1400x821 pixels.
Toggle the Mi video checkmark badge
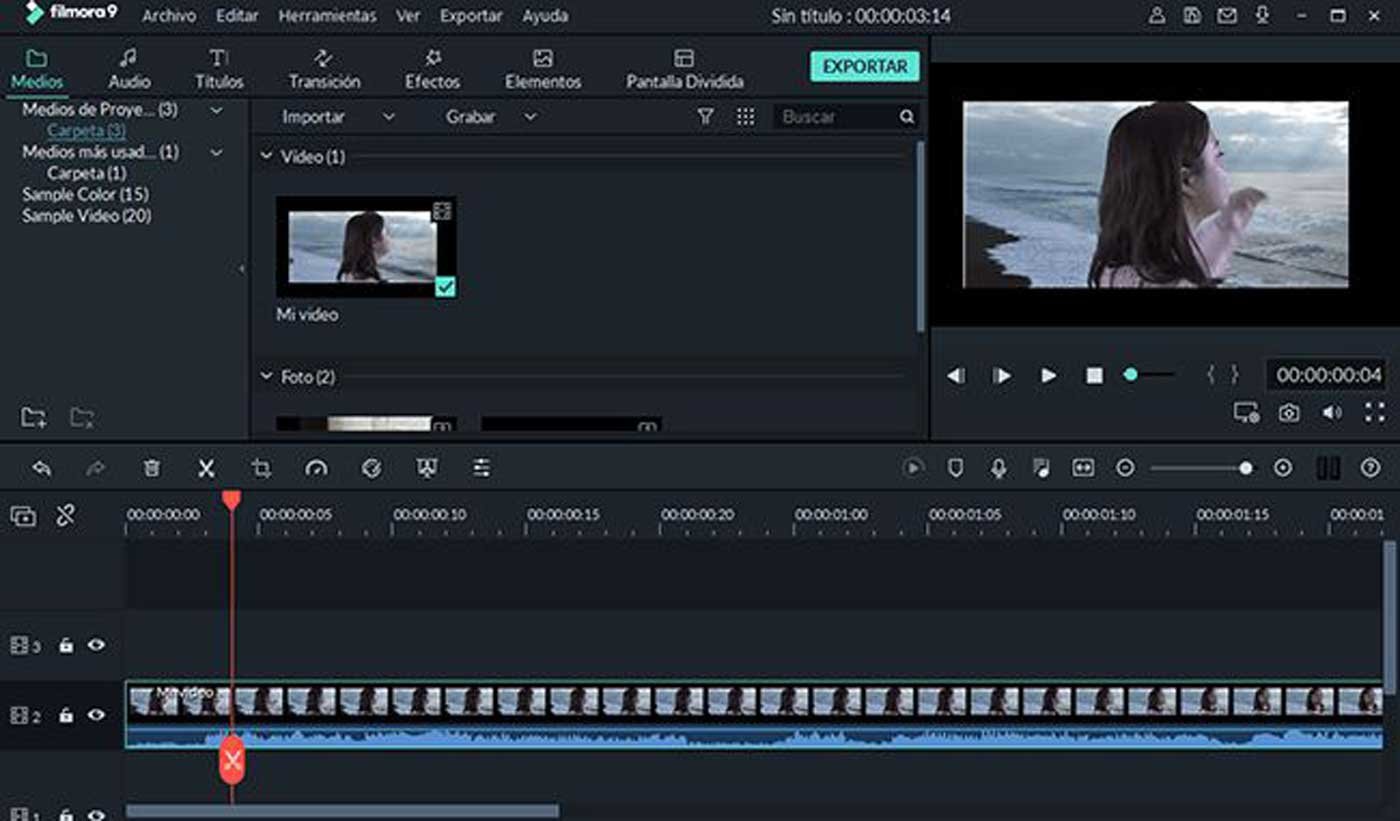(x=445, y=287)
